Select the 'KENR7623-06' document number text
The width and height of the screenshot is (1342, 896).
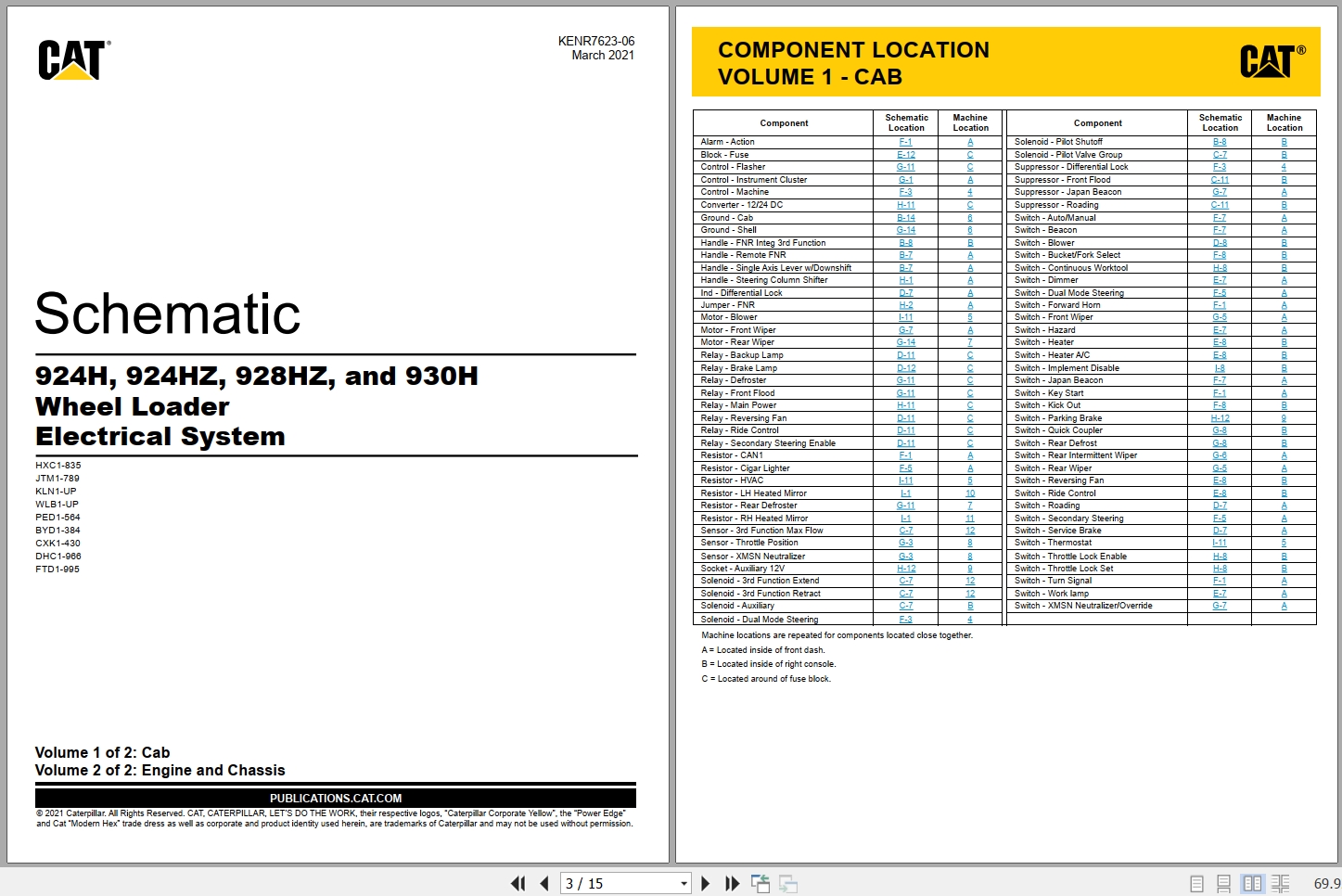[x=596, y=41]
